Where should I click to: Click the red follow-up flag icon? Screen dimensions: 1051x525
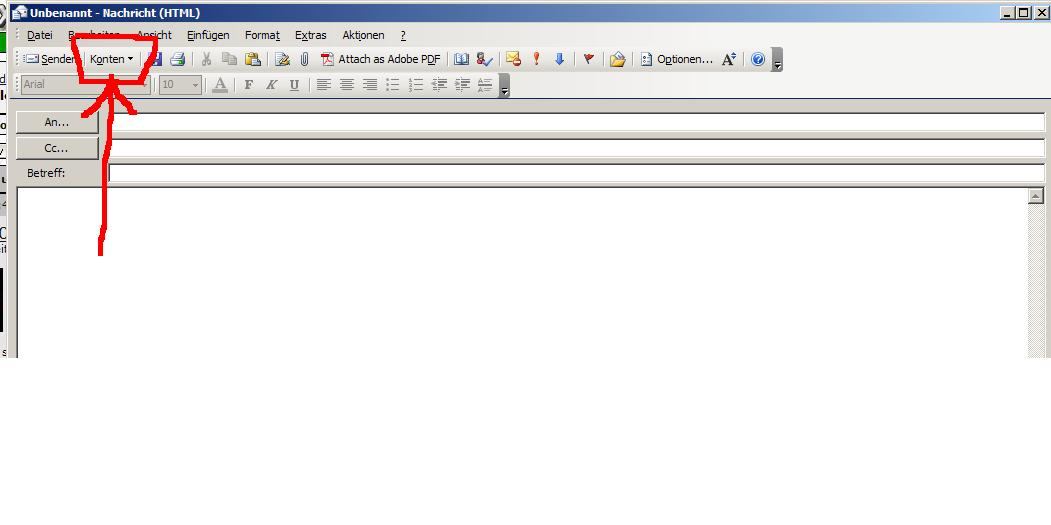pyautogui.click(x=589, y=59)
